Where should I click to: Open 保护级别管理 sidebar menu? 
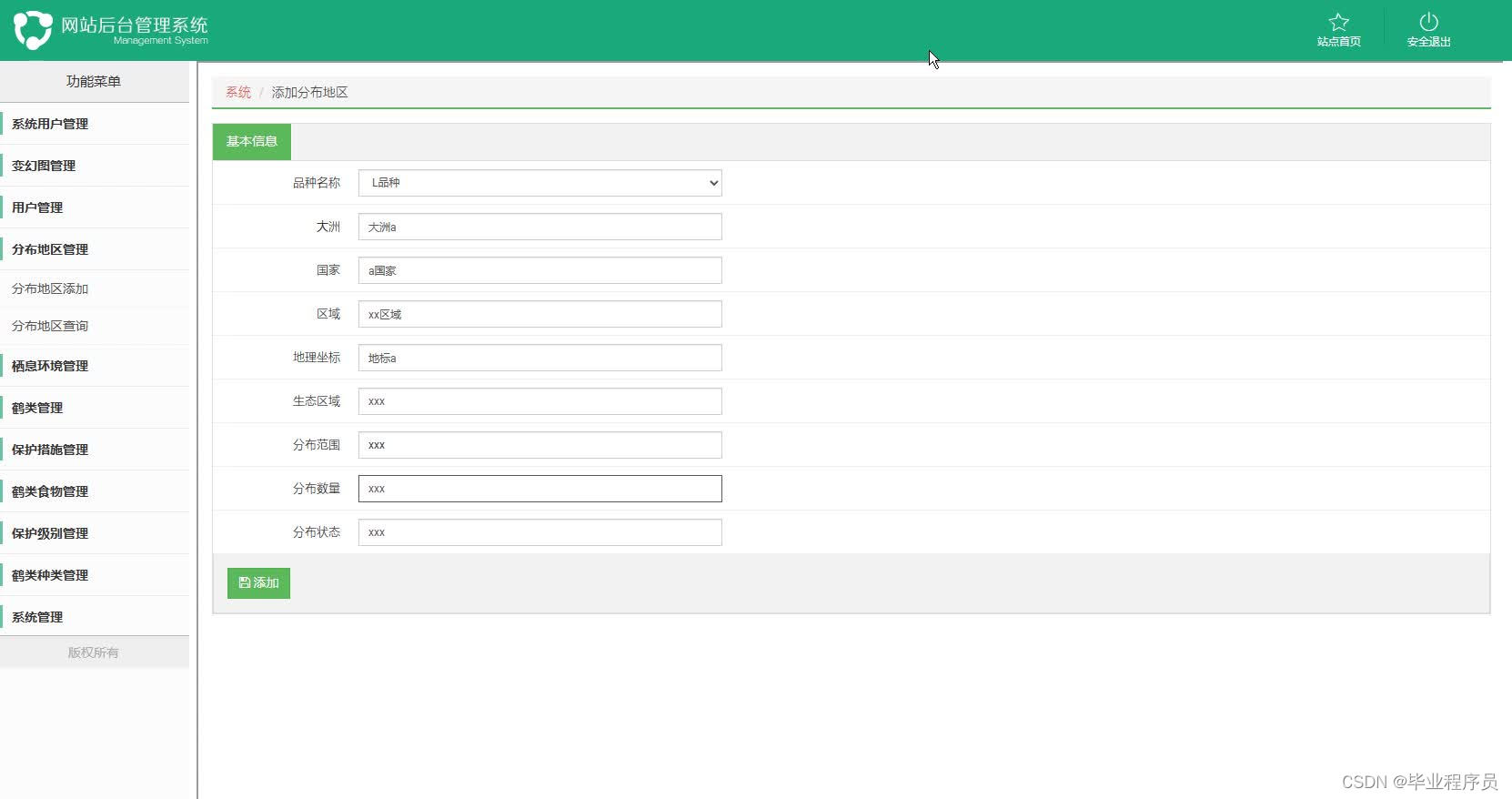[x=95, y=533]
